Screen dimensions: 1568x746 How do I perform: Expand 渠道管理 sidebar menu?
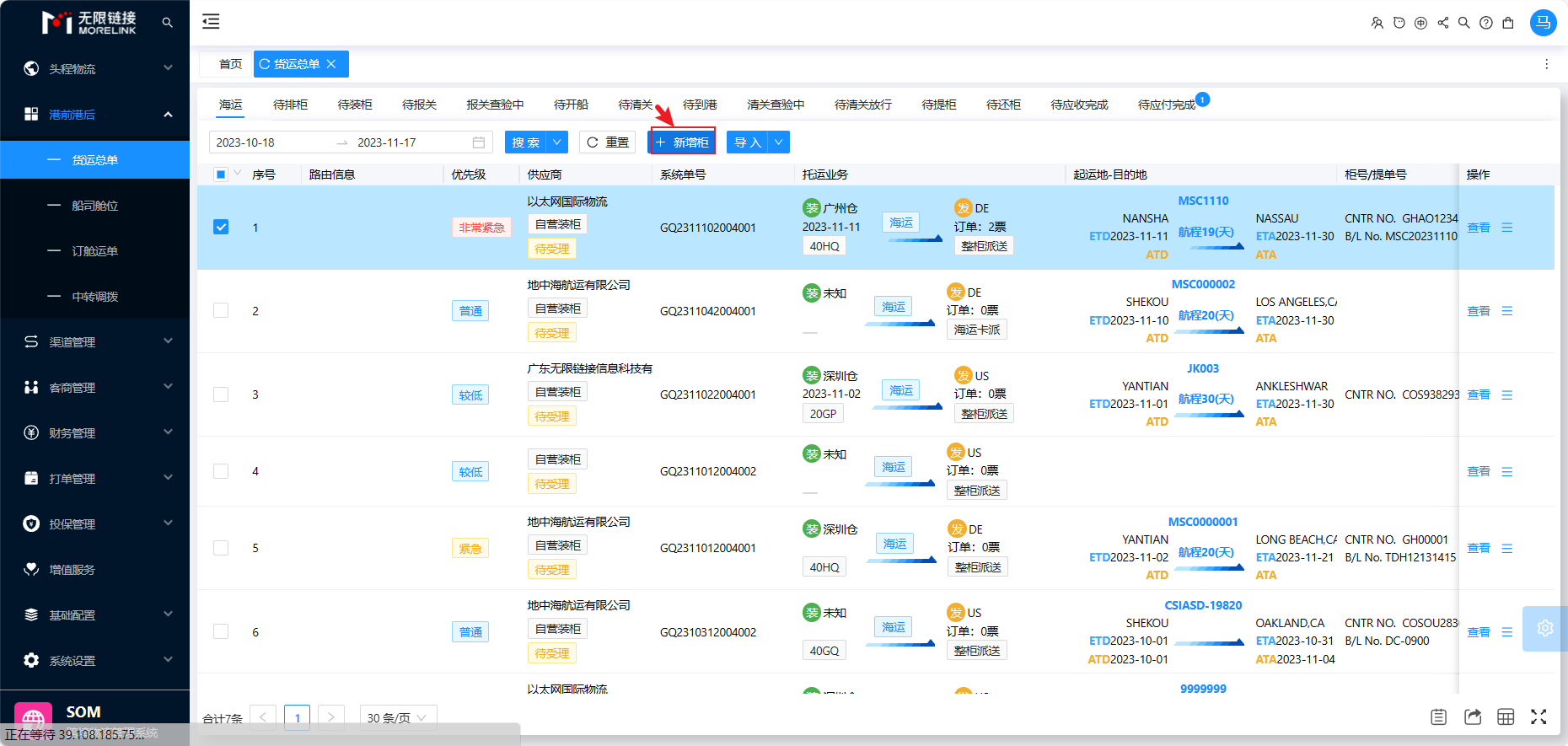click(x=94, y=341)
